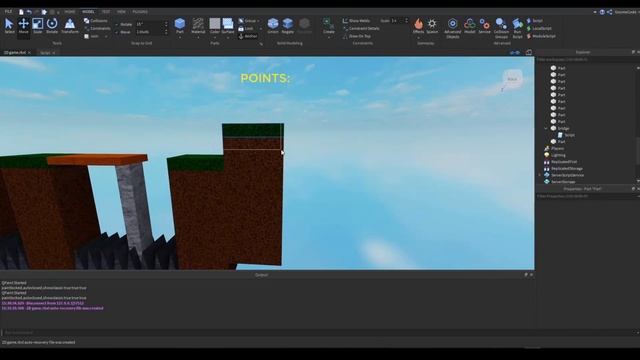Insert a Script from ribbon

point(535,20)
